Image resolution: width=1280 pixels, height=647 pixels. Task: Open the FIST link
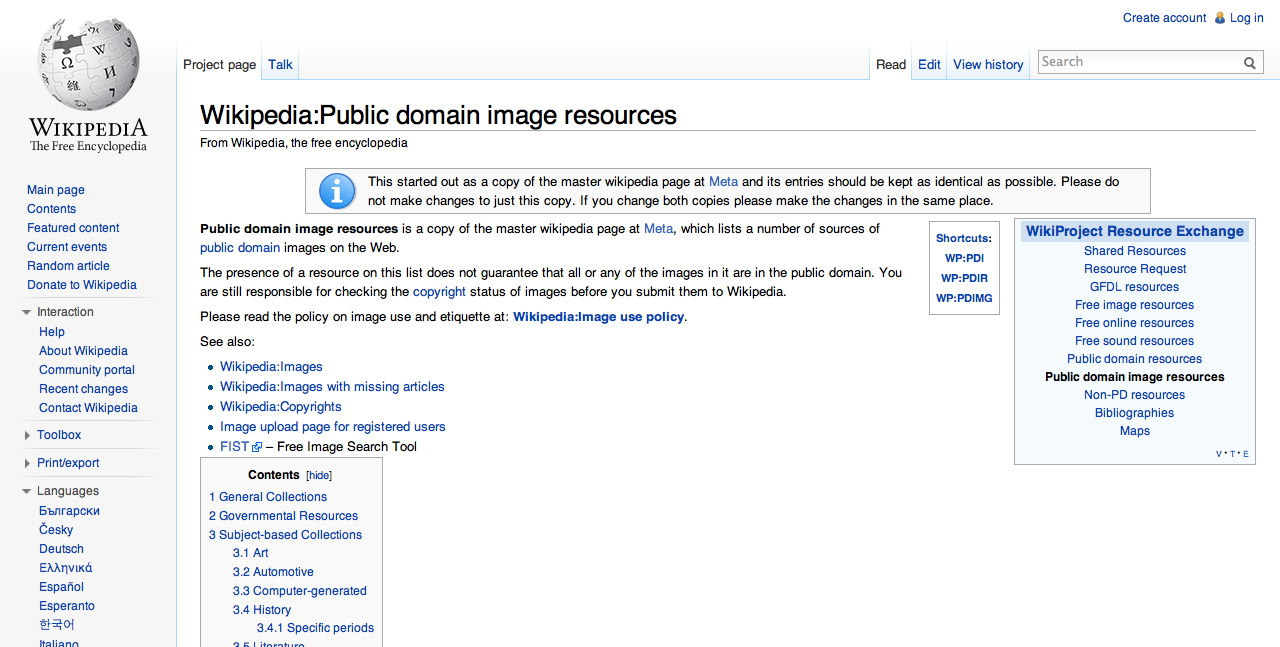[x=234, y=447]
